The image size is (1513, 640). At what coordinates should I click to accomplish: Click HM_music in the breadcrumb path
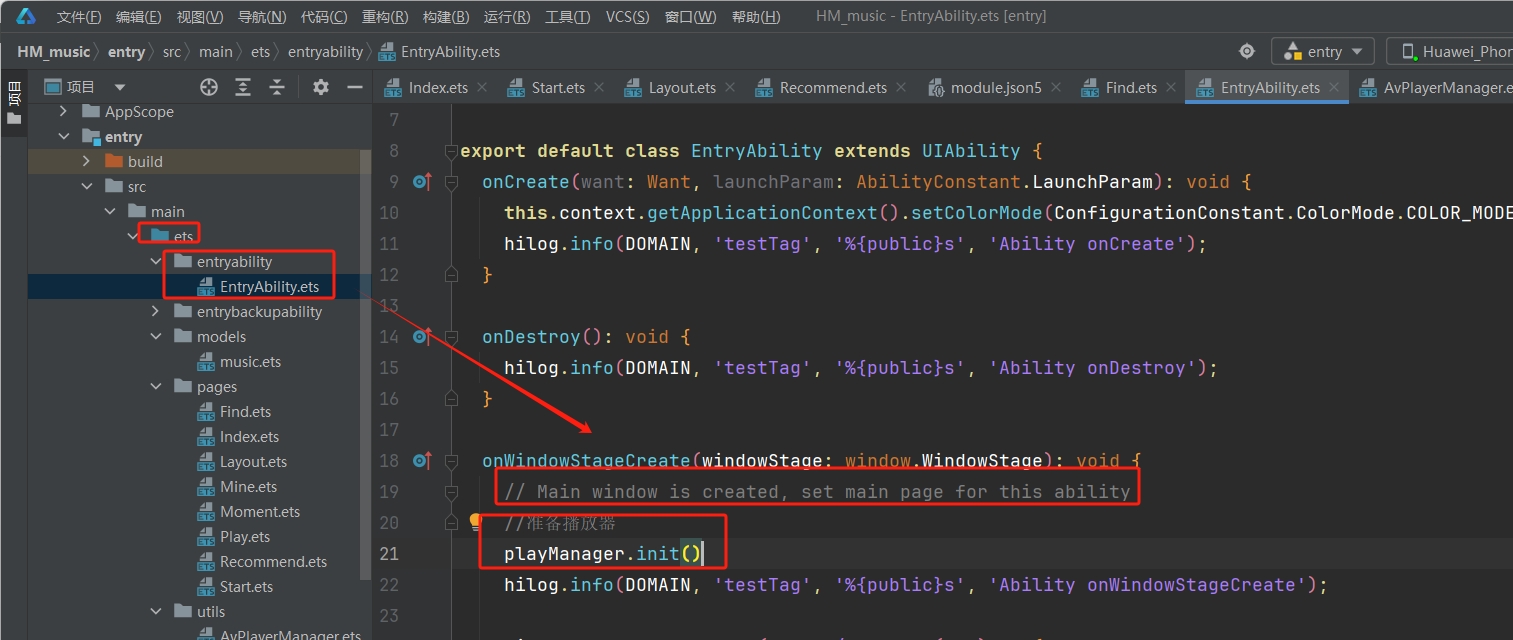click(54, 52)
